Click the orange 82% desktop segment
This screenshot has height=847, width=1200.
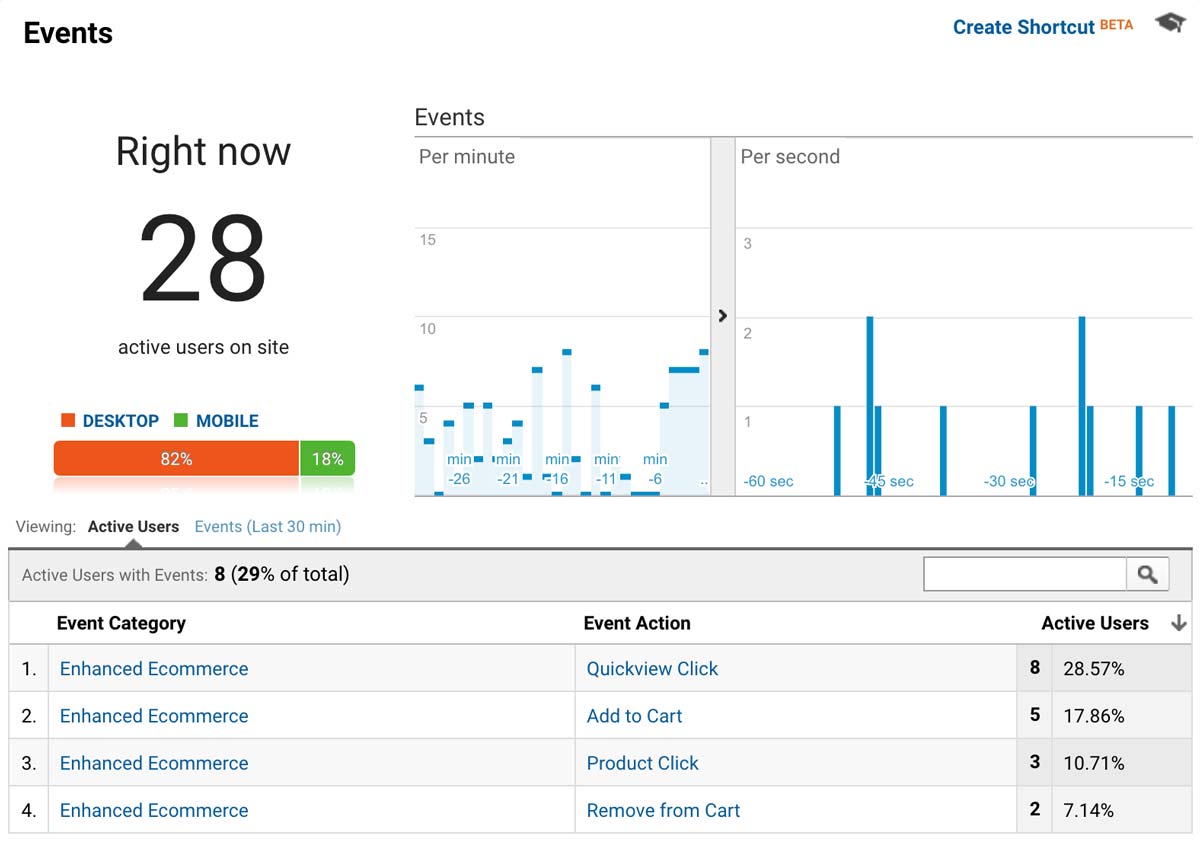(x=176, y=458)
